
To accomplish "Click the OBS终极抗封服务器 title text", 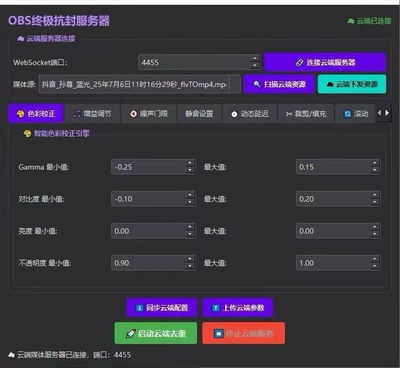I will coord(59,21).
